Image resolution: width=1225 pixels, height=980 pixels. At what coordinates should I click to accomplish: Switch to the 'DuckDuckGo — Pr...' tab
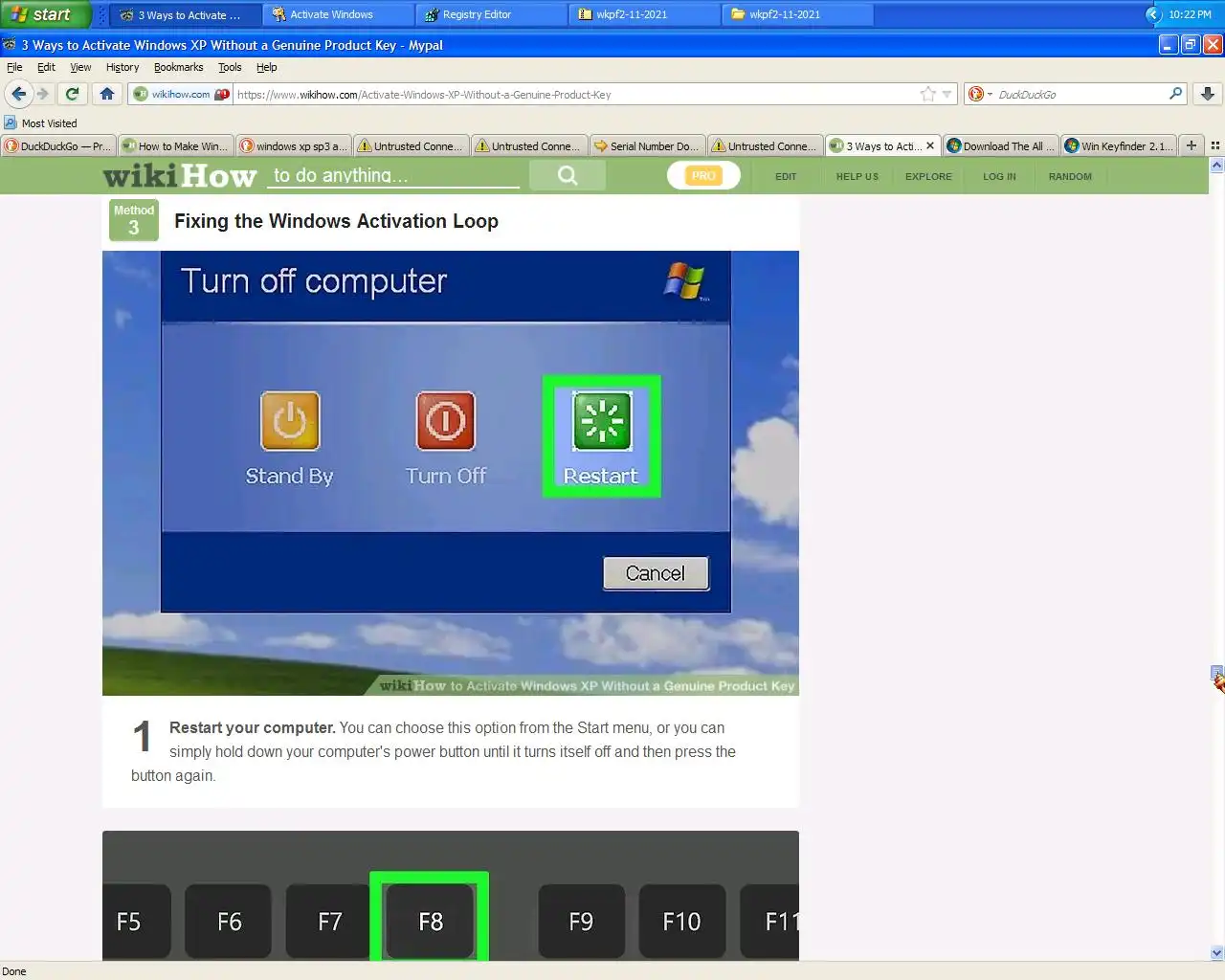click(x=58, y=145)
